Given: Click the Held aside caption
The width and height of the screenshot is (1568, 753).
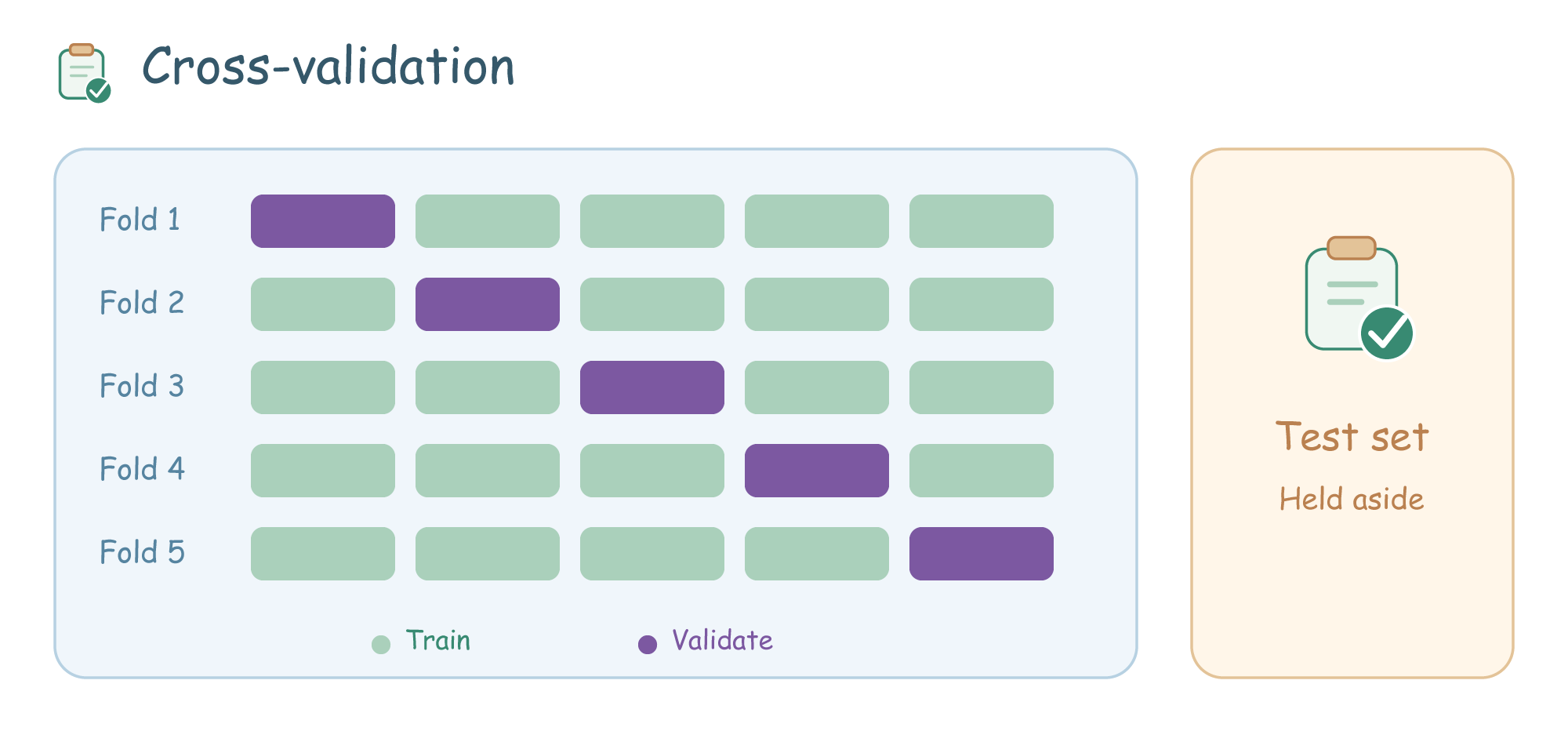Looking at the screenshot, I should (x=1352, y=499).
